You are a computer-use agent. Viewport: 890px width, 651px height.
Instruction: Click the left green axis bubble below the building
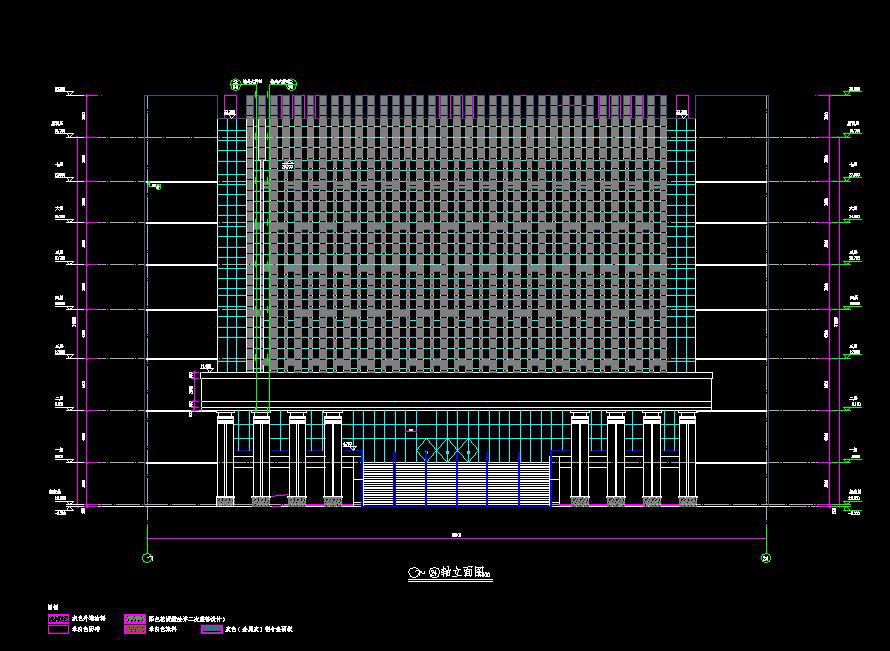(148, 558)
